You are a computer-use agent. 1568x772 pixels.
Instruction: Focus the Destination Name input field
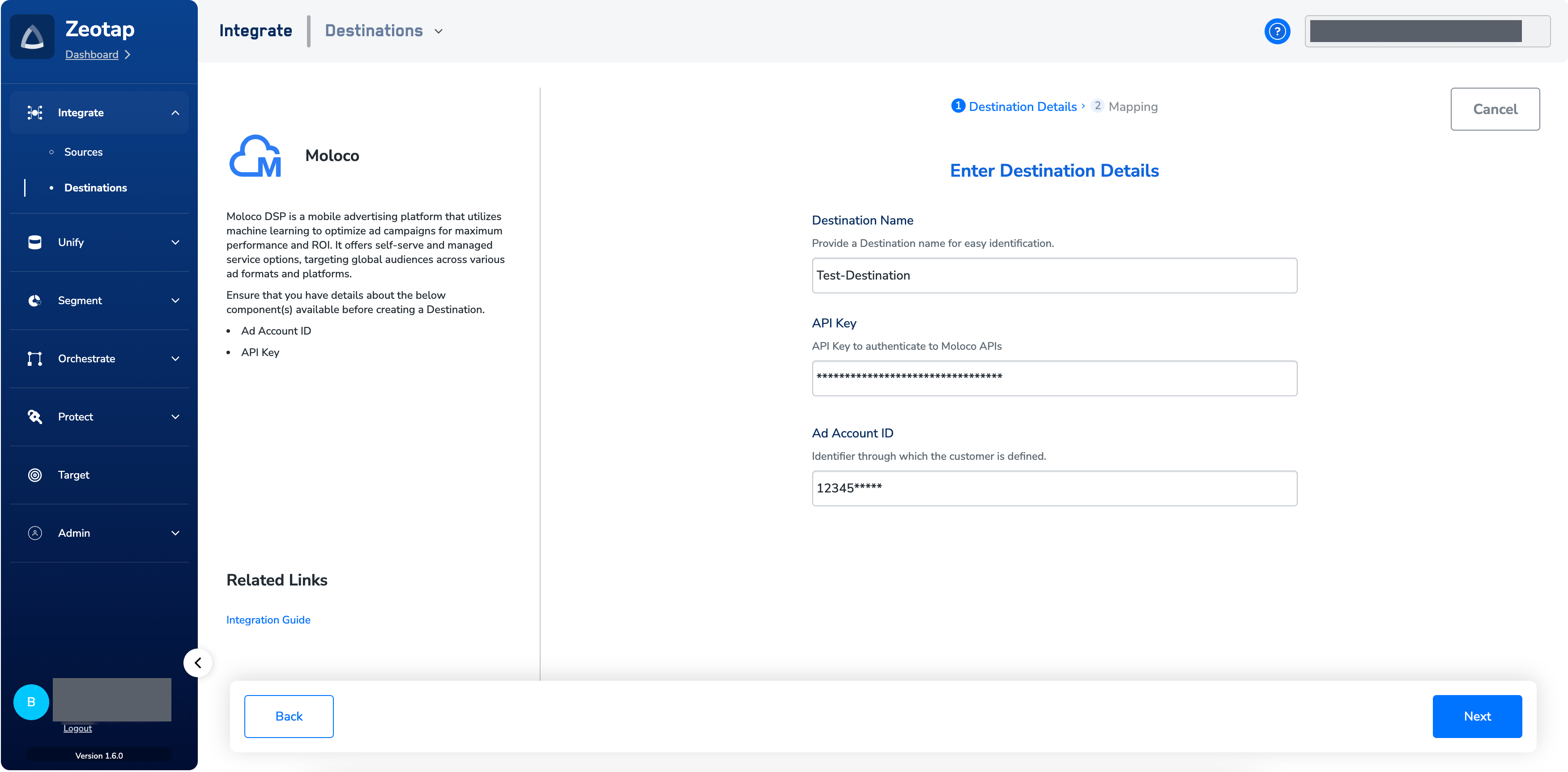1054,276
